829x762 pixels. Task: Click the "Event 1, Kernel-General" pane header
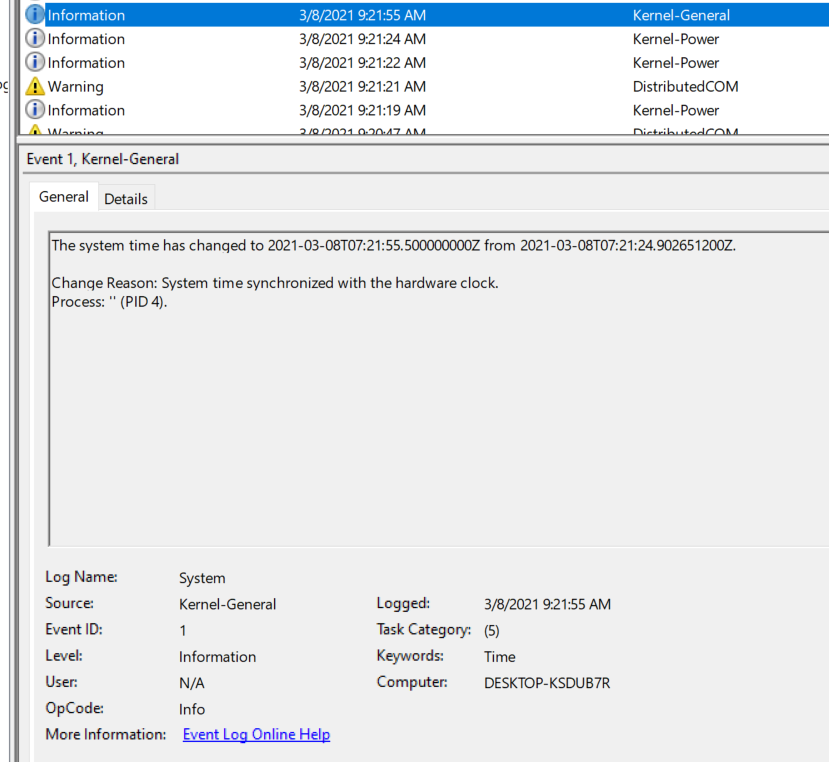[x=103, y=159]
